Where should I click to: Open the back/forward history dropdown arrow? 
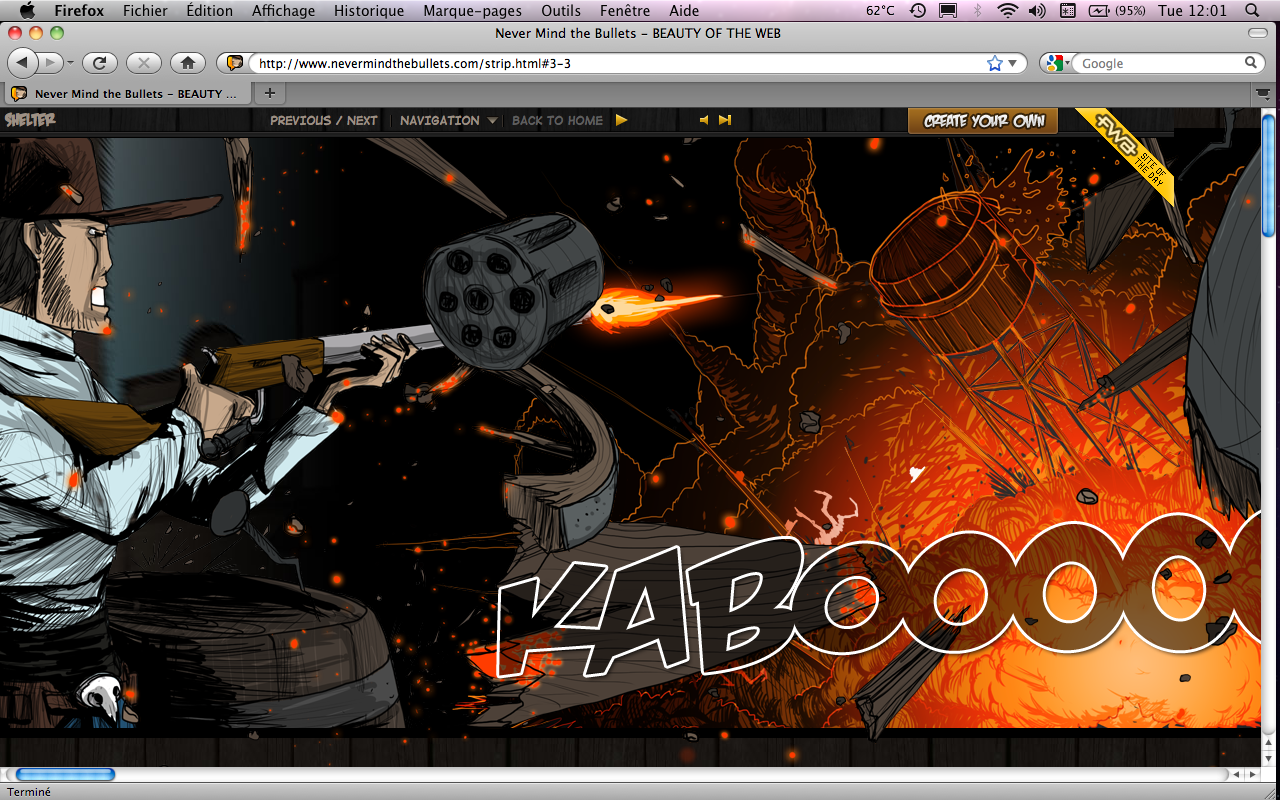(x=70, y=63)
